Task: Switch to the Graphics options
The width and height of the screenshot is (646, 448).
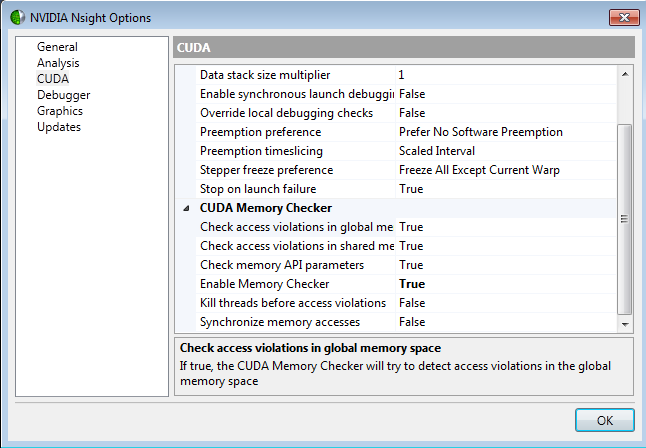Action: coord(60,111)
